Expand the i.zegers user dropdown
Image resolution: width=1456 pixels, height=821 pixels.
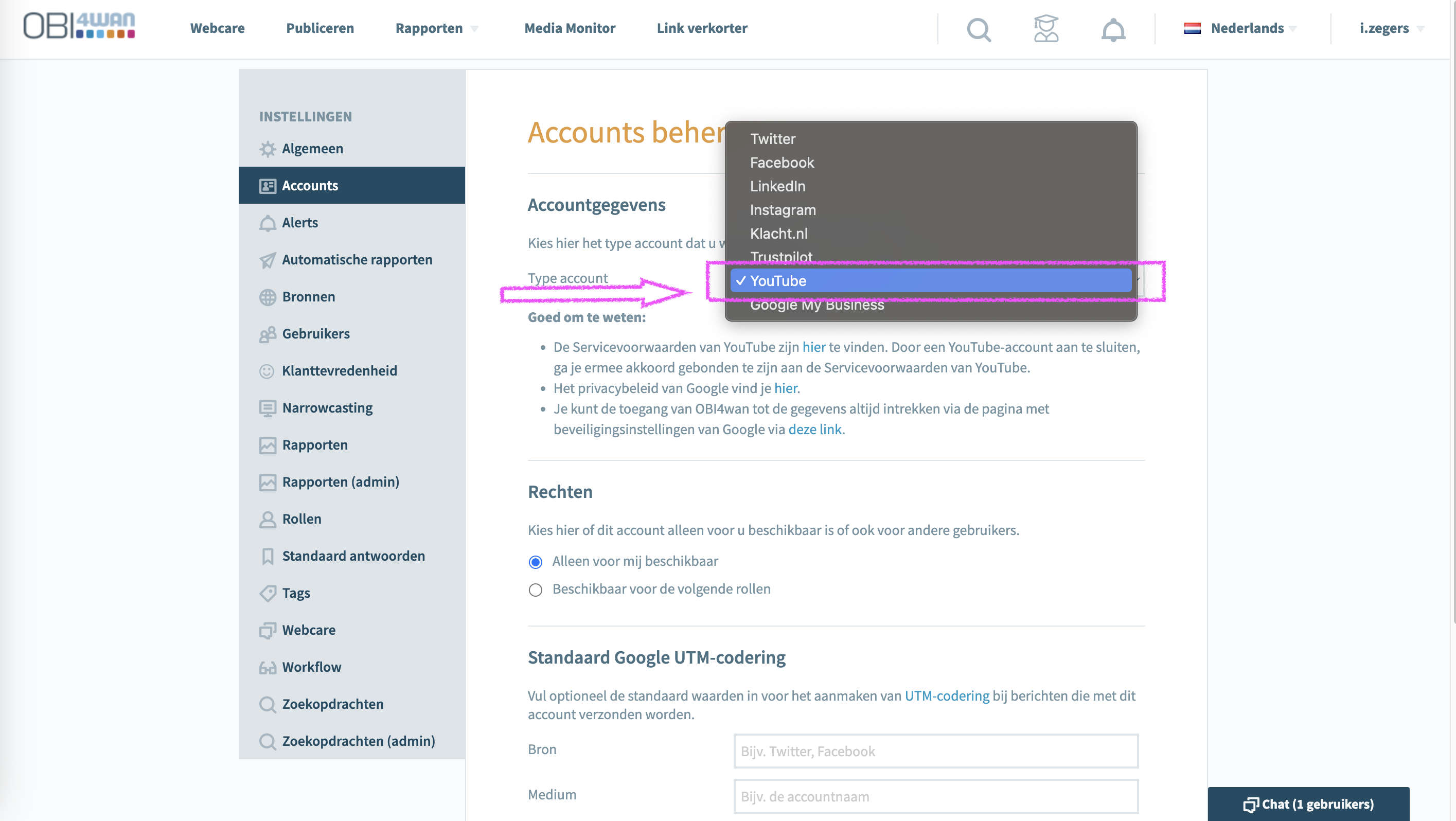click(1421, 29)
